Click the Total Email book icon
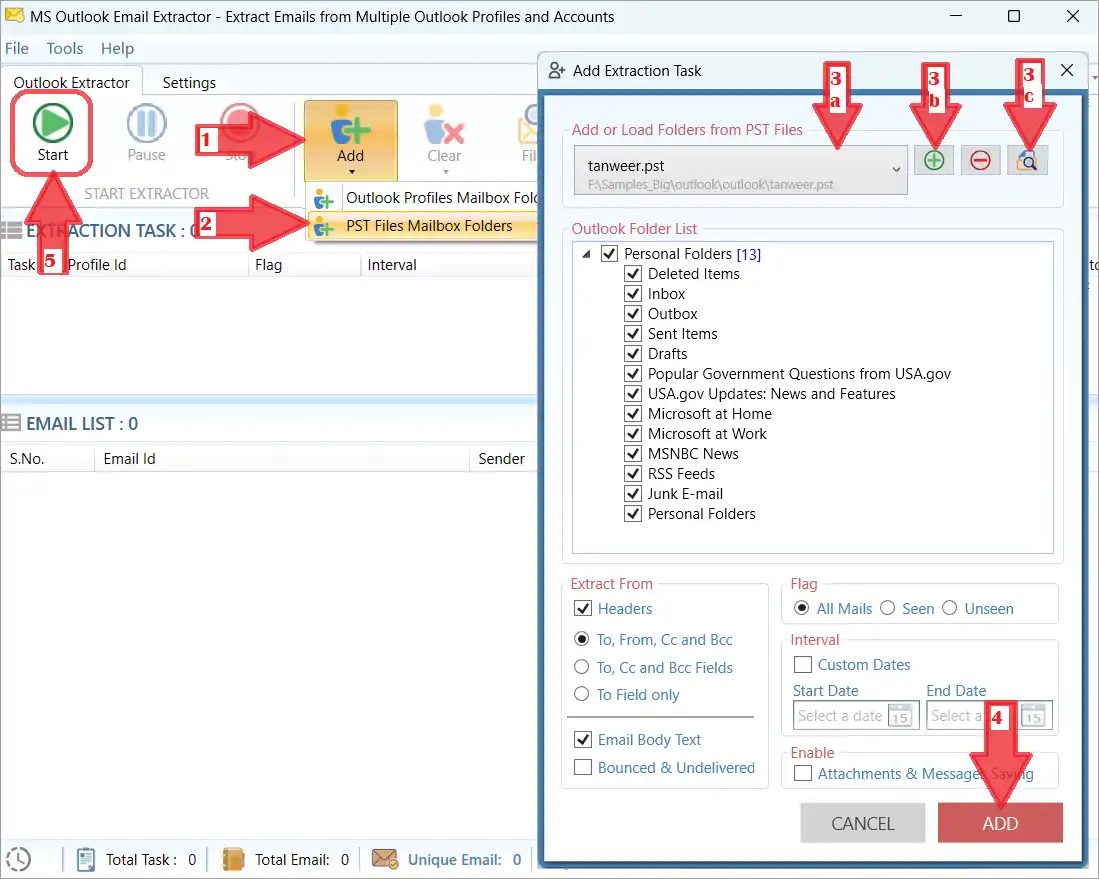Viewport: 1099px width, 879px height. [x=233, y=859]
